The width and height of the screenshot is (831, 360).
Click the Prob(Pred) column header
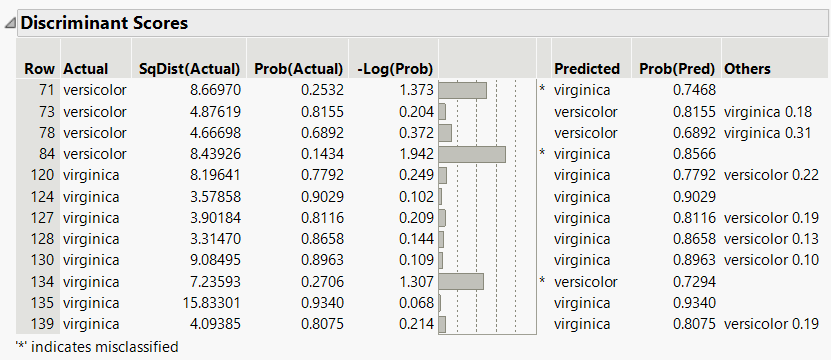pyautogui.click(x=677, y=69)
